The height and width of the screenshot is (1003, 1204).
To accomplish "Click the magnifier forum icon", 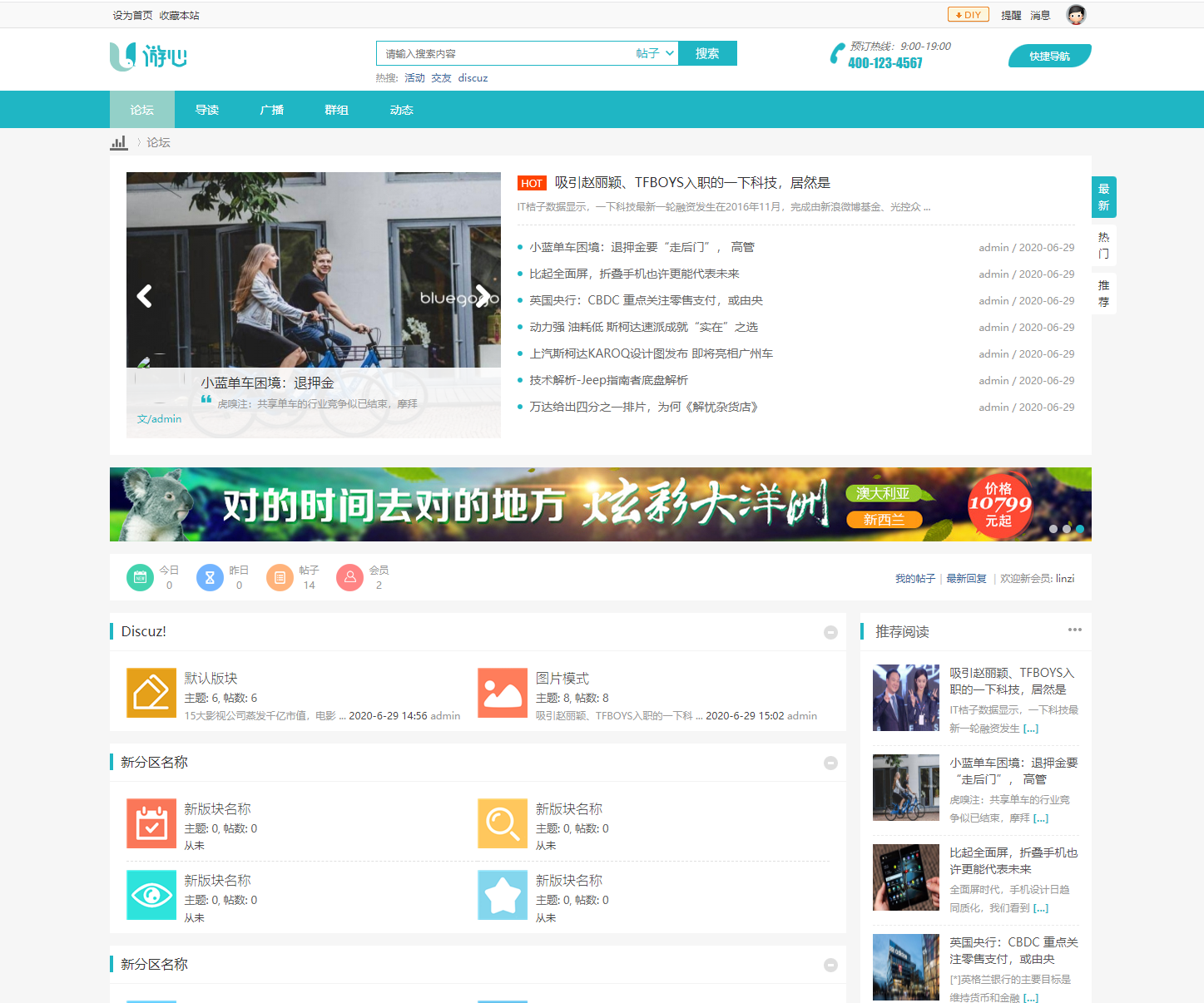I will click(x=503, y=823).
